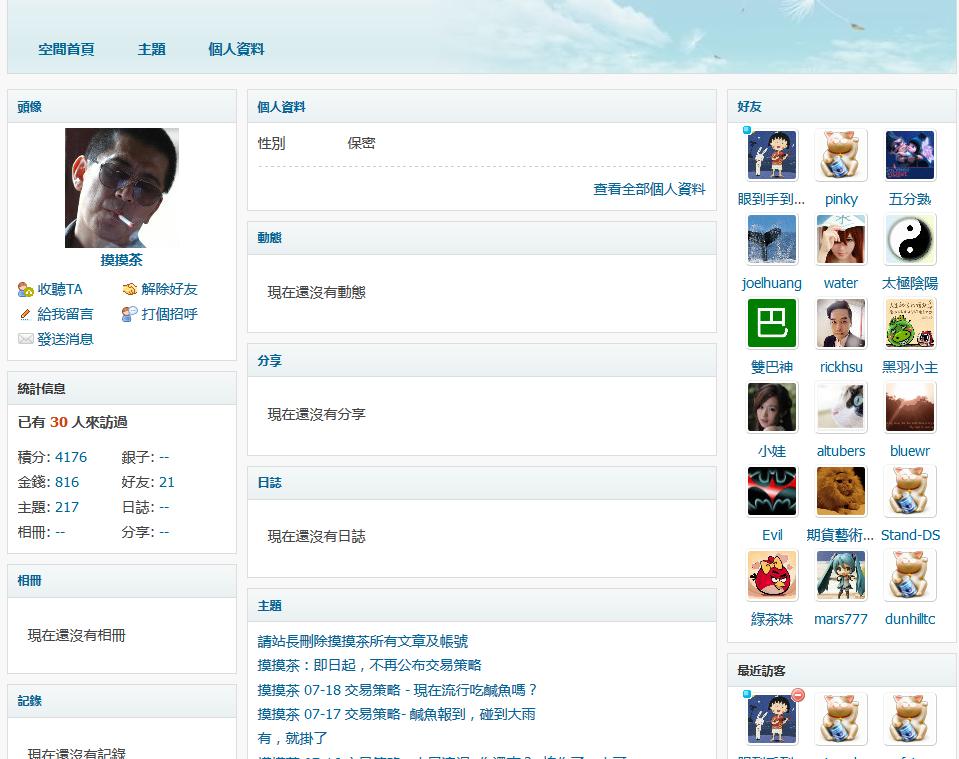Image resolution: width=959 pixels, height=759 pixels.
Task: Click the 最近訪客 panel header
Action: [841, 670]
